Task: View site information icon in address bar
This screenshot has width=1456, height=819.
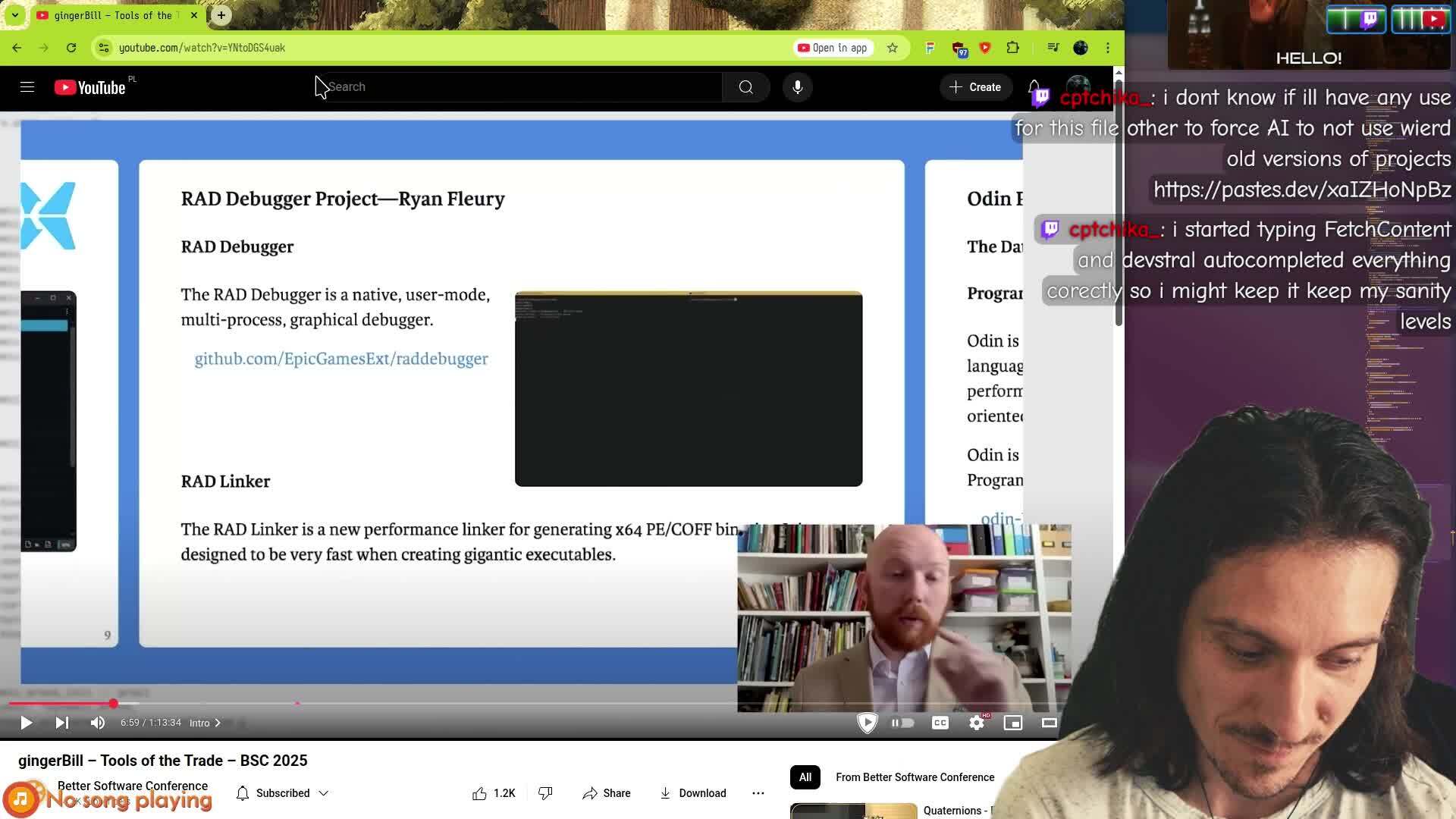Action: click(x=104, y=48)
